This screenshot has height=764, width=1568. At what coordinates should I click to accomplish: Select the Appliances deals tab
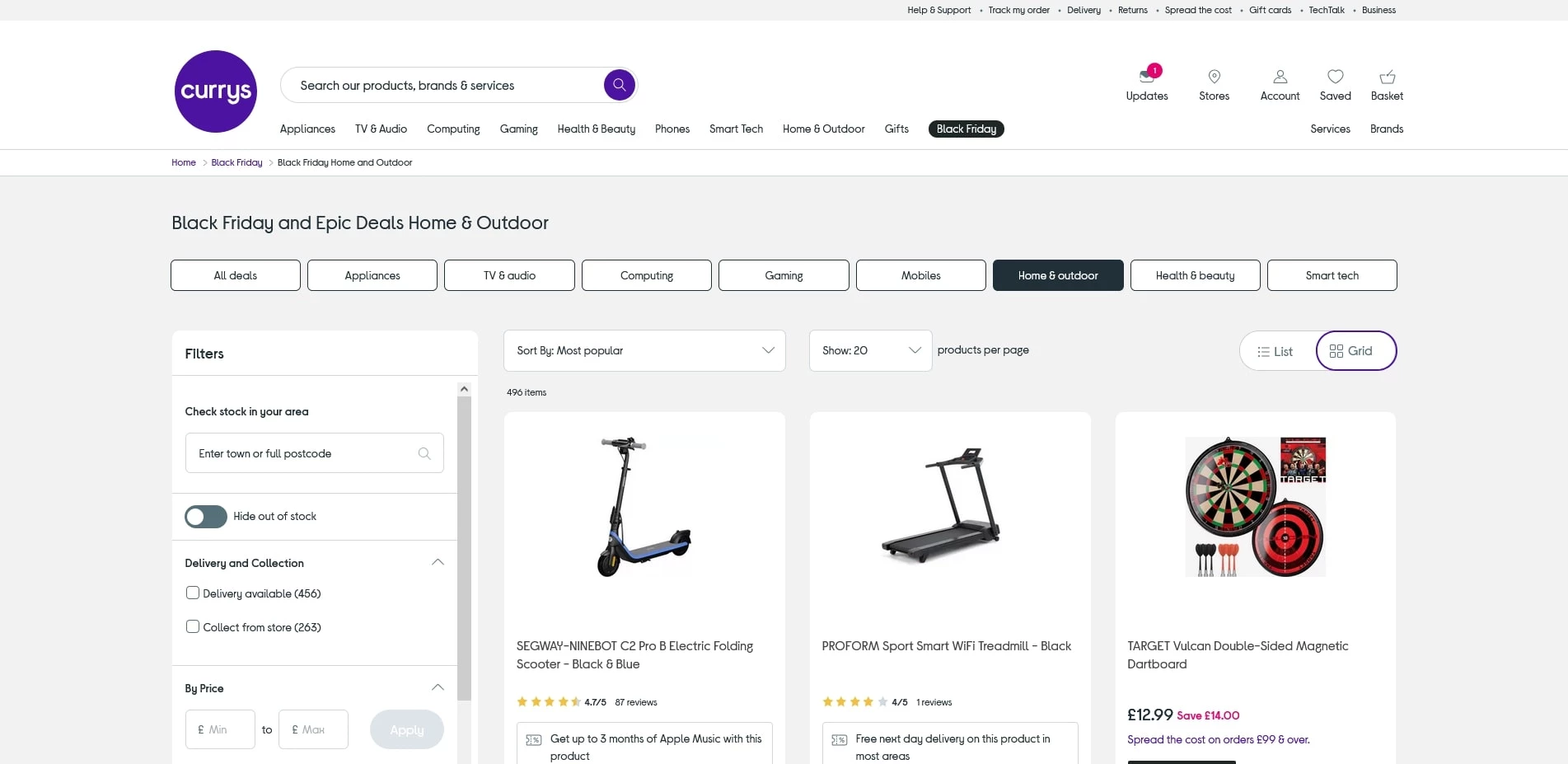[372, 276]
